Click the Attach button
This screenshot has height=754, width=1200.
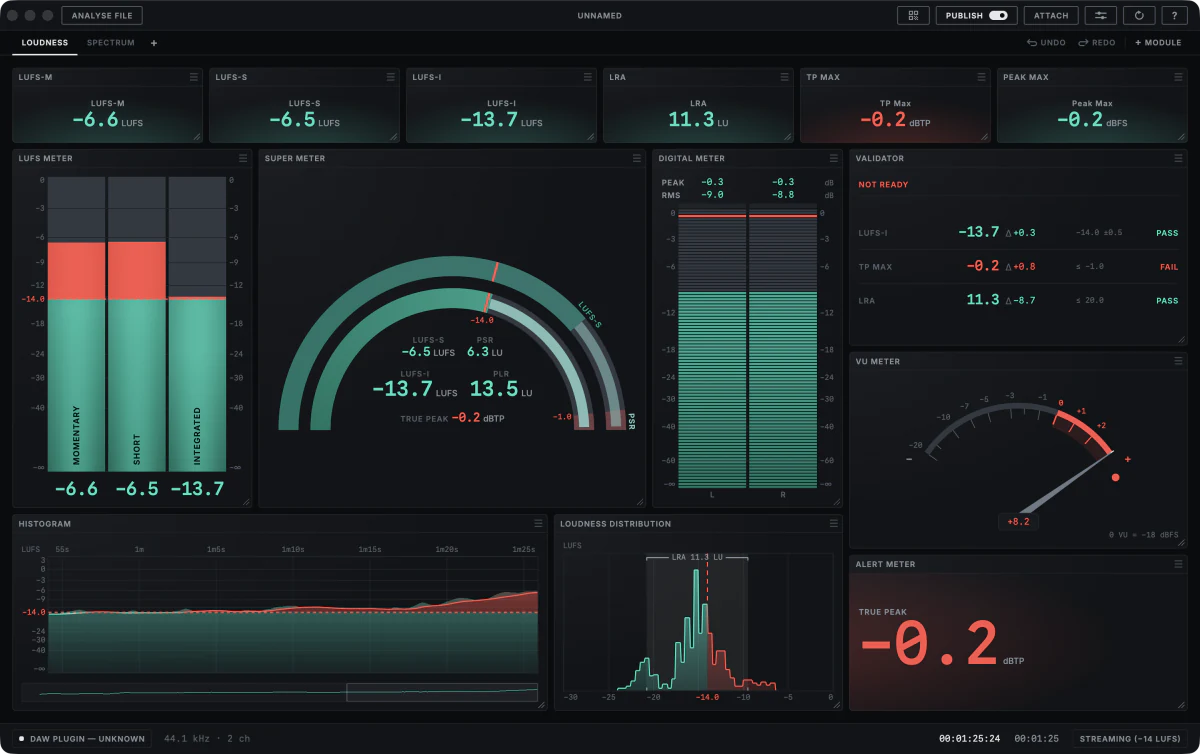click(1051, 15)
